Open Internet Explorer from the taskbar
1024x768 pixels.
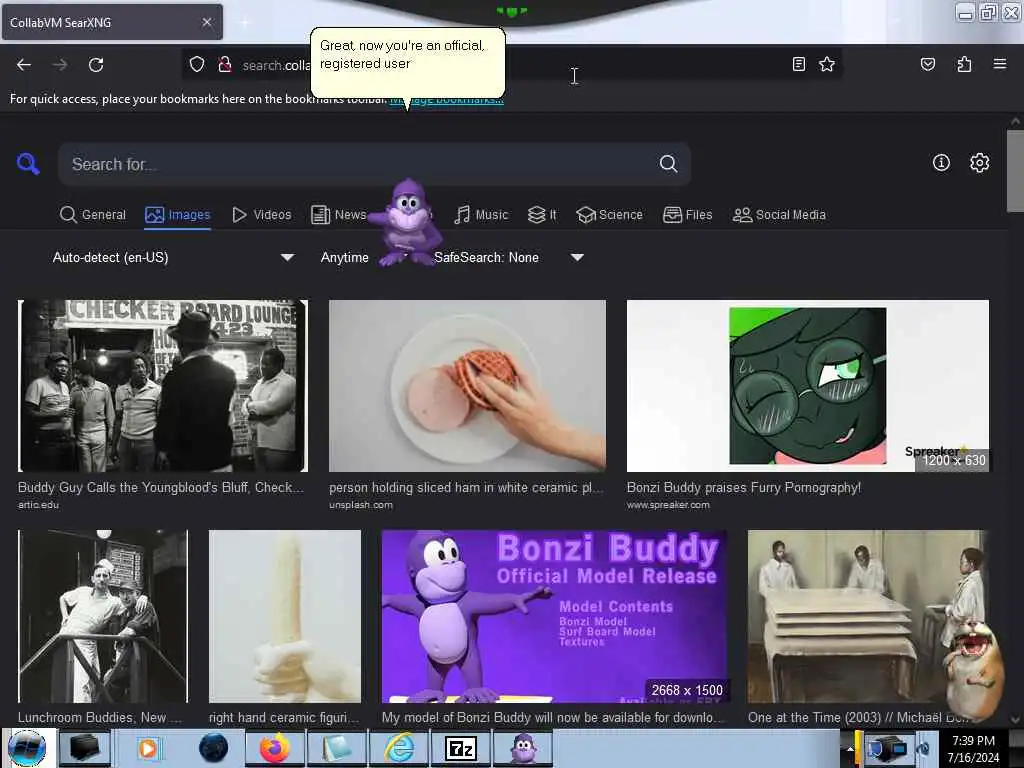(399, 748)
